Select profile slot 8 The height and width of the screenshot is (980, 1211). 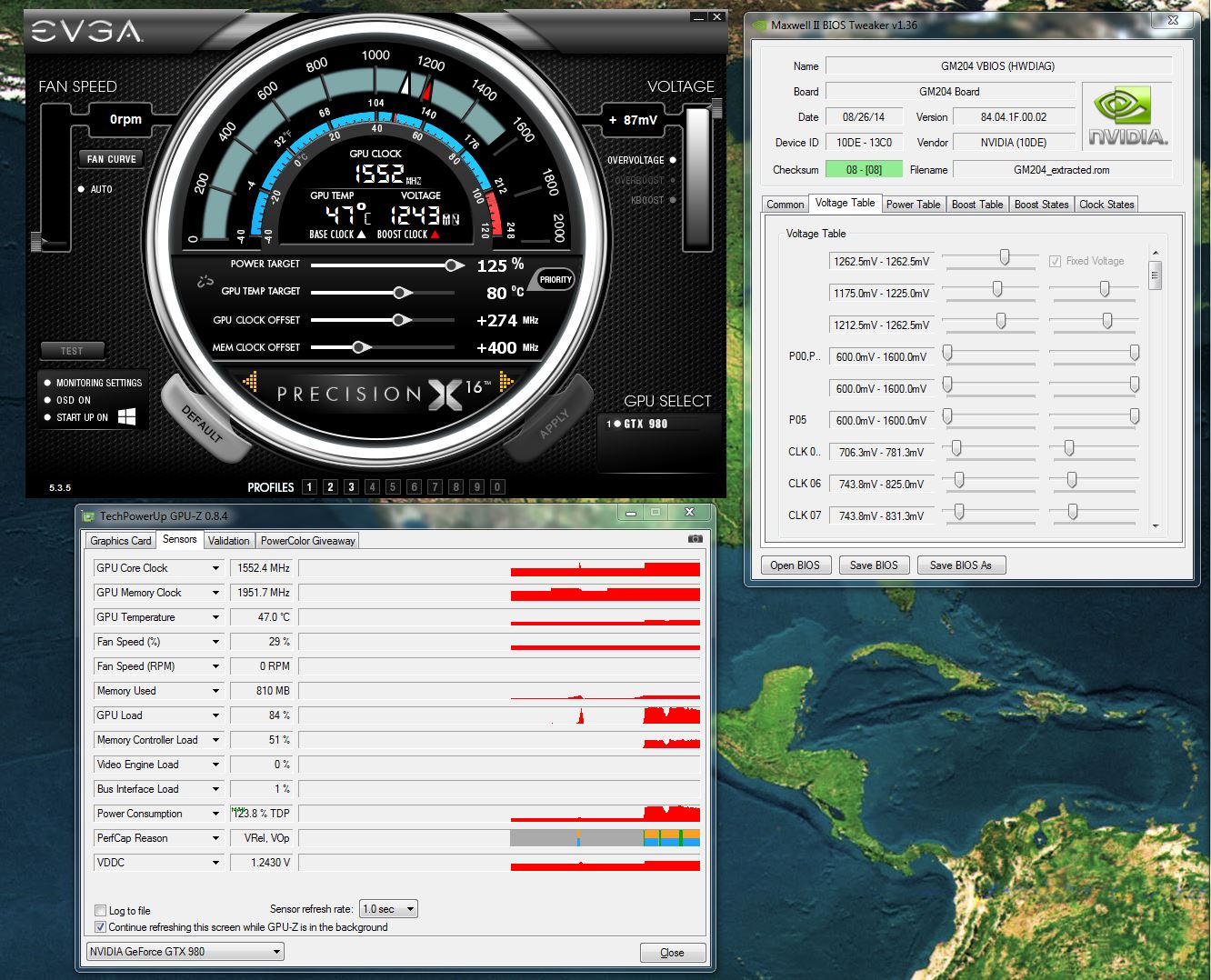455,487
